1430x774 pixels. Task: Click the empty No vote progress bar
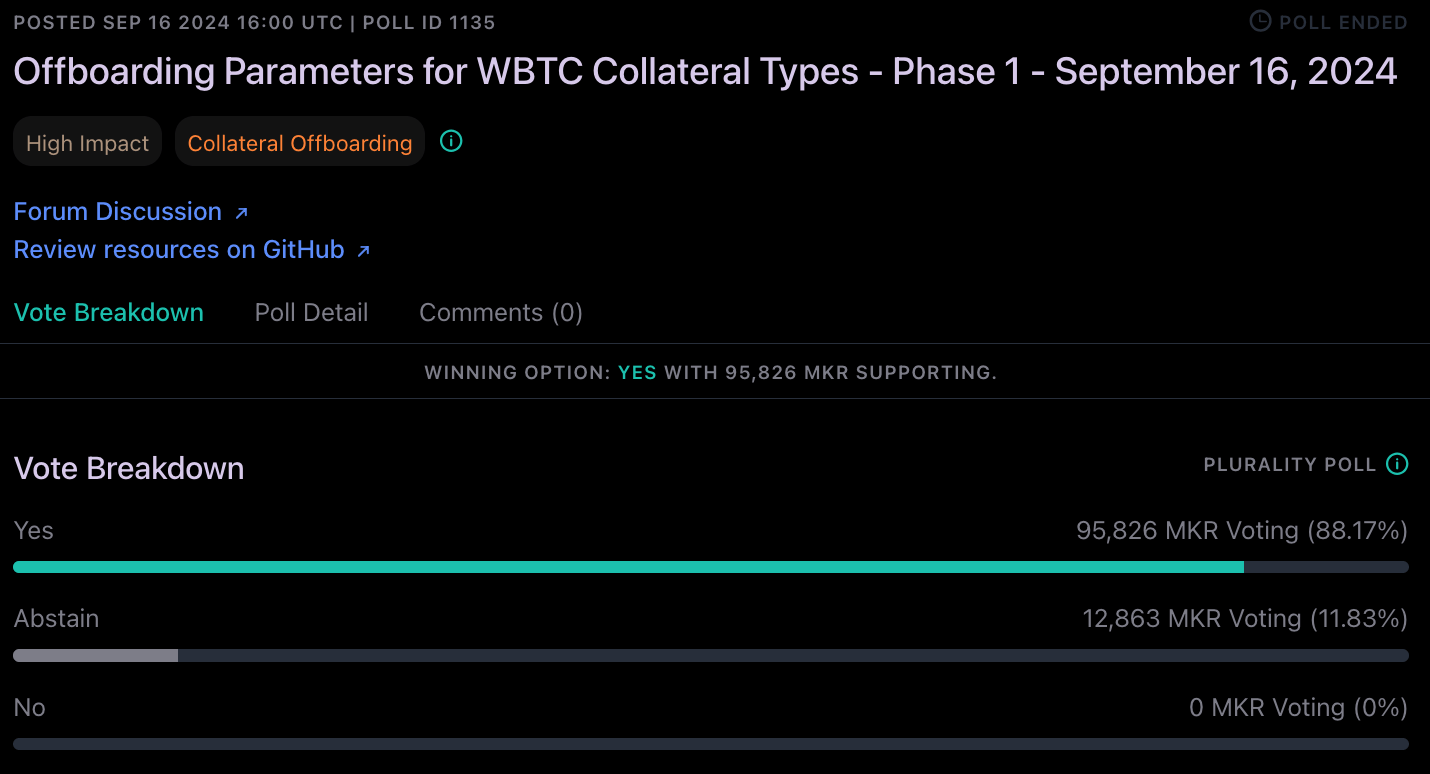(710, 744)
